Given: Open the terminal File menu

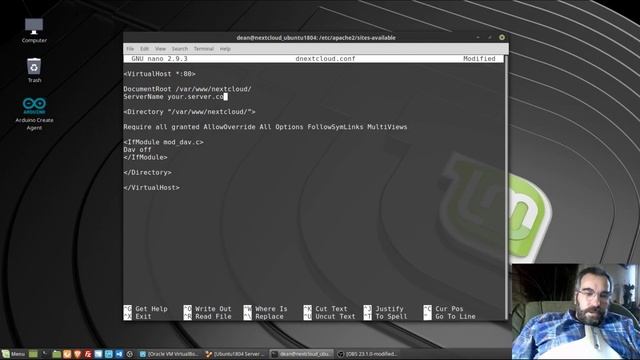Looking at the screenshot, I should [130, 49].
